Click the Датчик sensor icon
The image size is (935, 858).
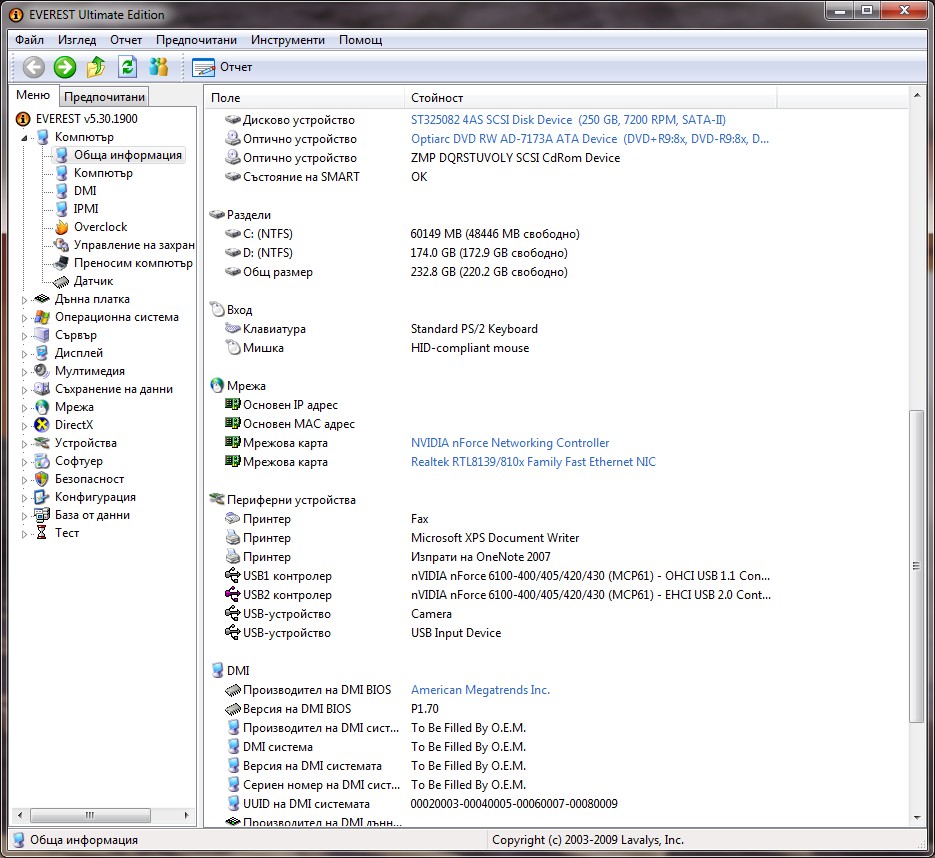pyautogui.click(x=61, y=281)
